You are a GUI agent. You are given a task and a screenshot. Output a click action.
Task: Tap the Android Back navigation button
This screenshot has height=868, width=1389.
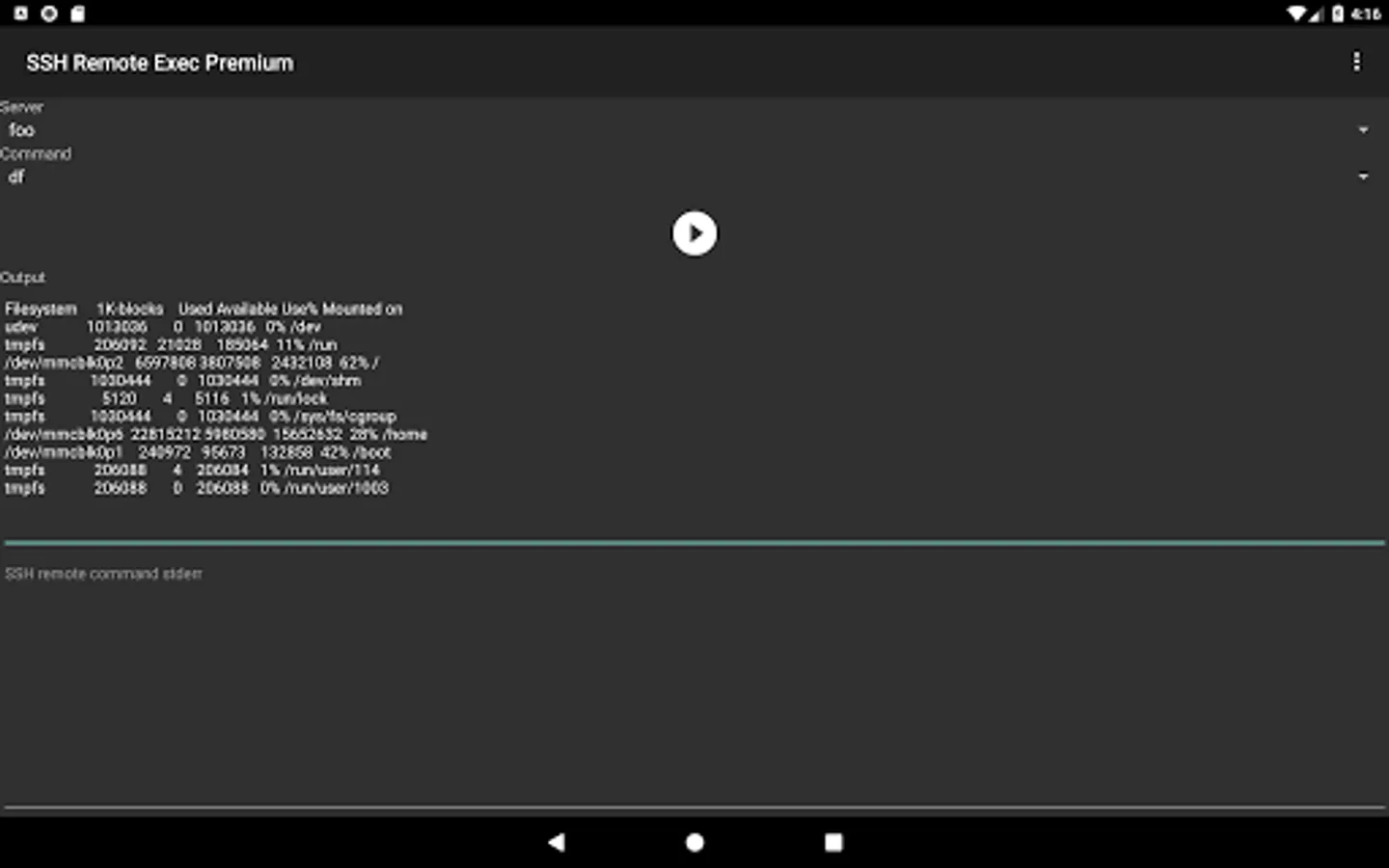click(556, 842)
